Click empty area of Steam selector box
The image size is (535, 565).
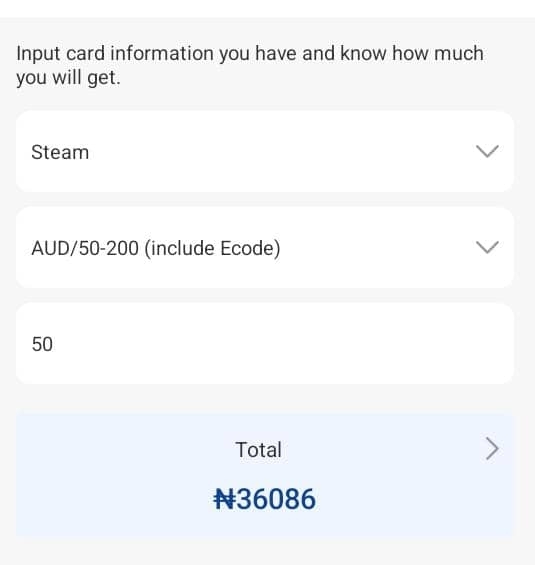point(281,151)
